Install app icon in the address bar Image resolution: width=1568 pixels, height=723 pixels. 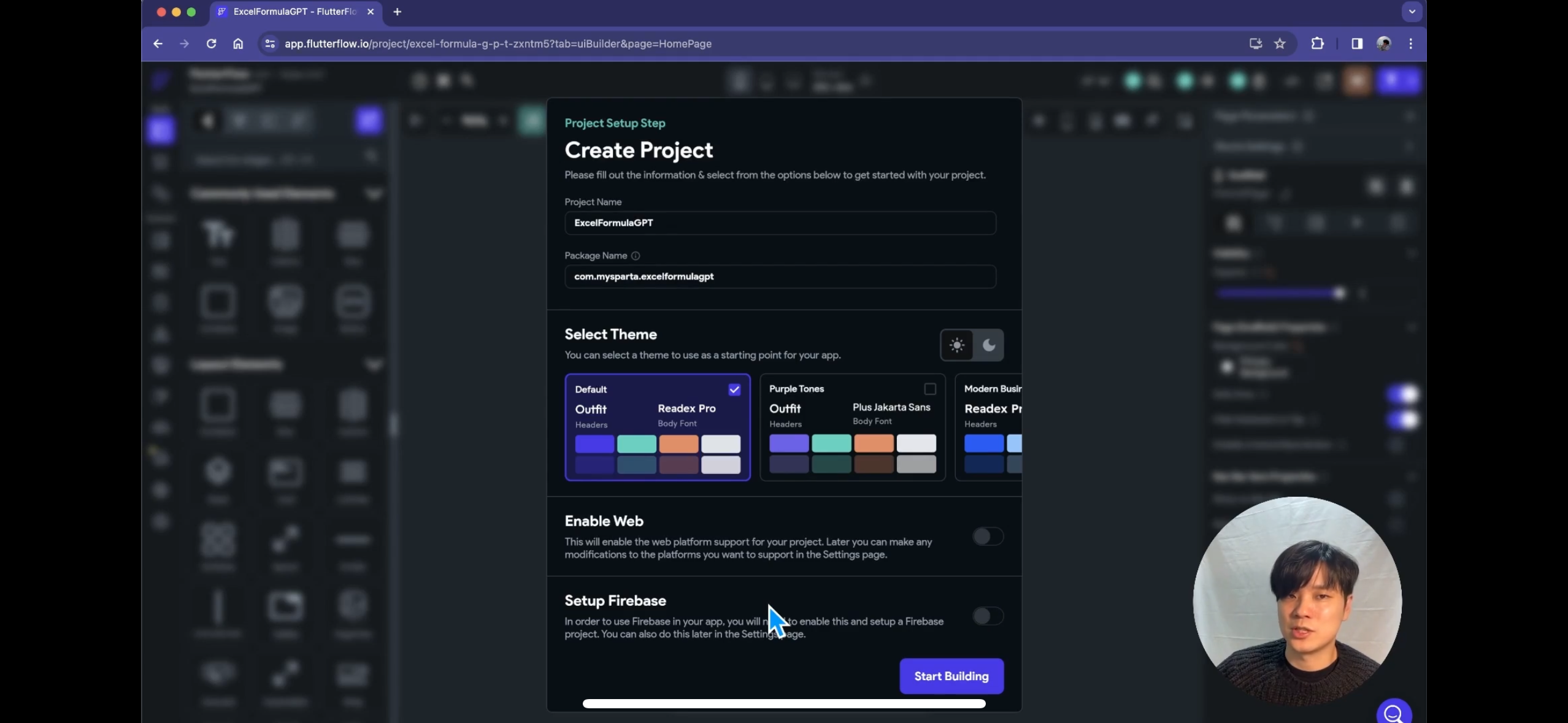click(1255, 44)
